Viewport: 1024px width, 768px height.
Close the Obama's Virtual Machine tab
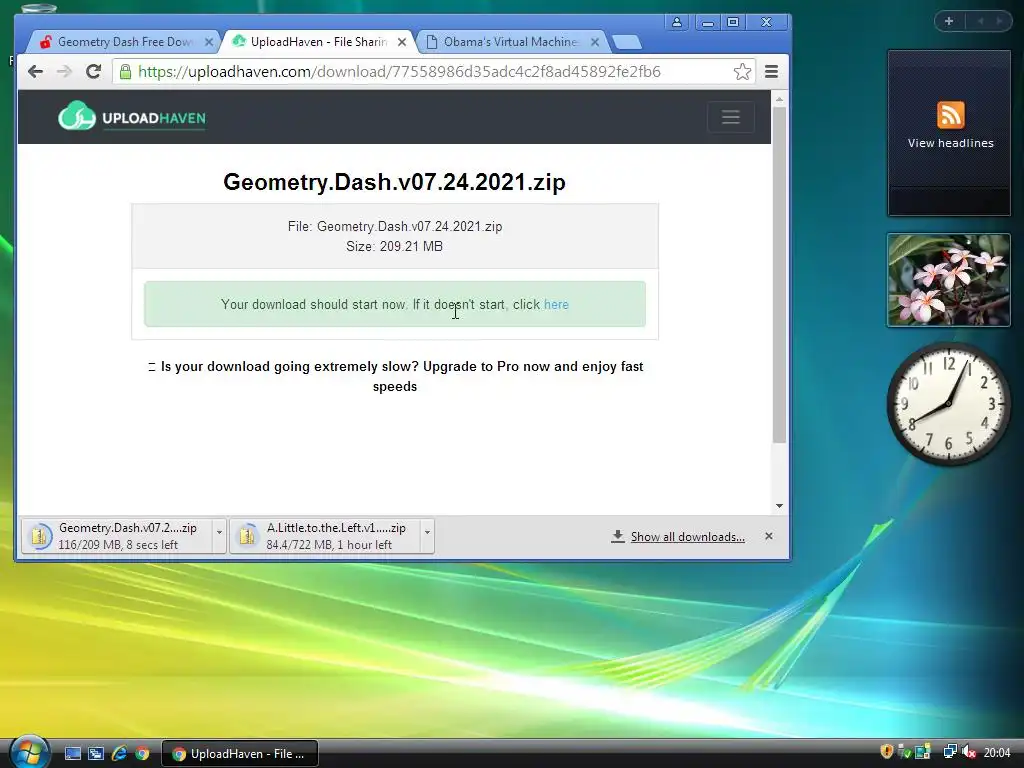(x=595, y=42)
